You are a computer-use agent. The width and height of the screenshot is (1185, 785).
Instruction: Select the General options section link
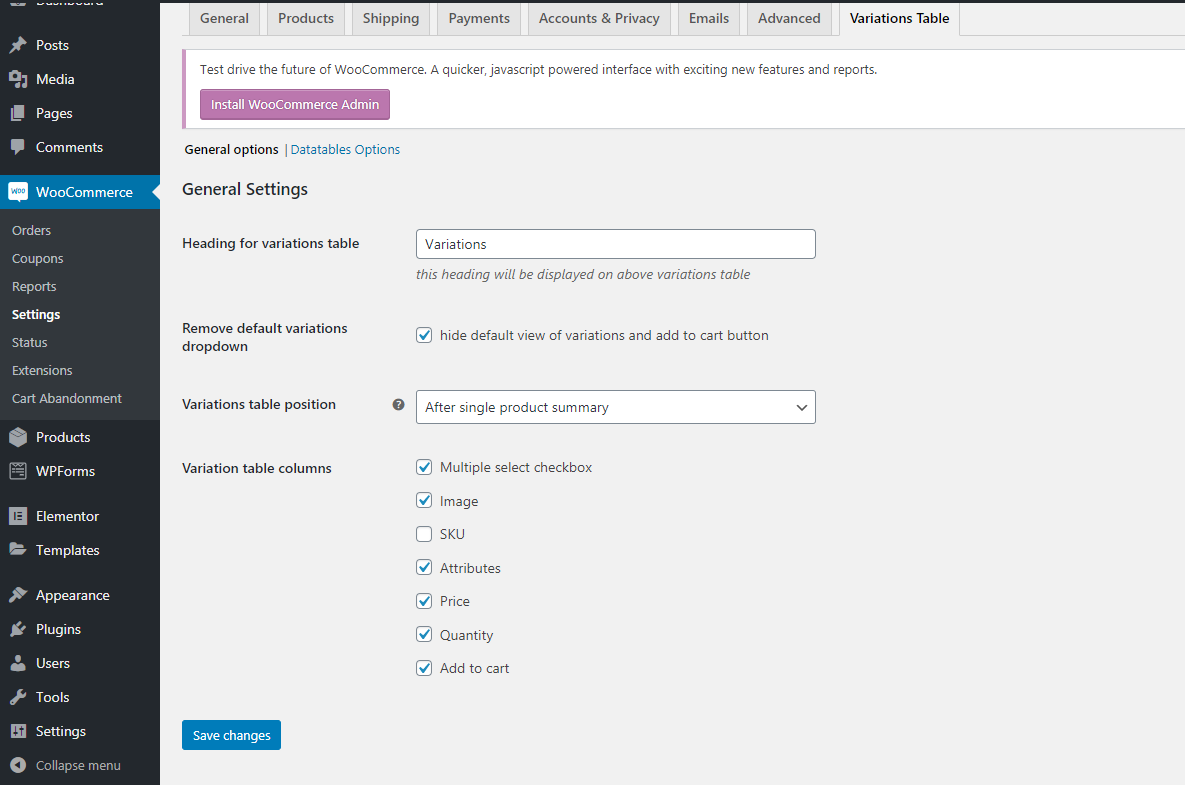pos(231,150)
